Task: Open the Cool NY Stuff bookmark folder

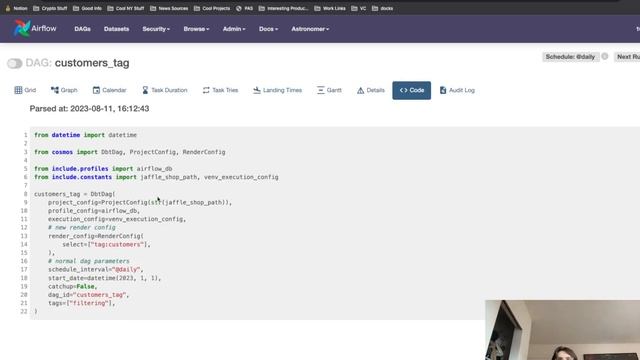Action: [125, 8]
